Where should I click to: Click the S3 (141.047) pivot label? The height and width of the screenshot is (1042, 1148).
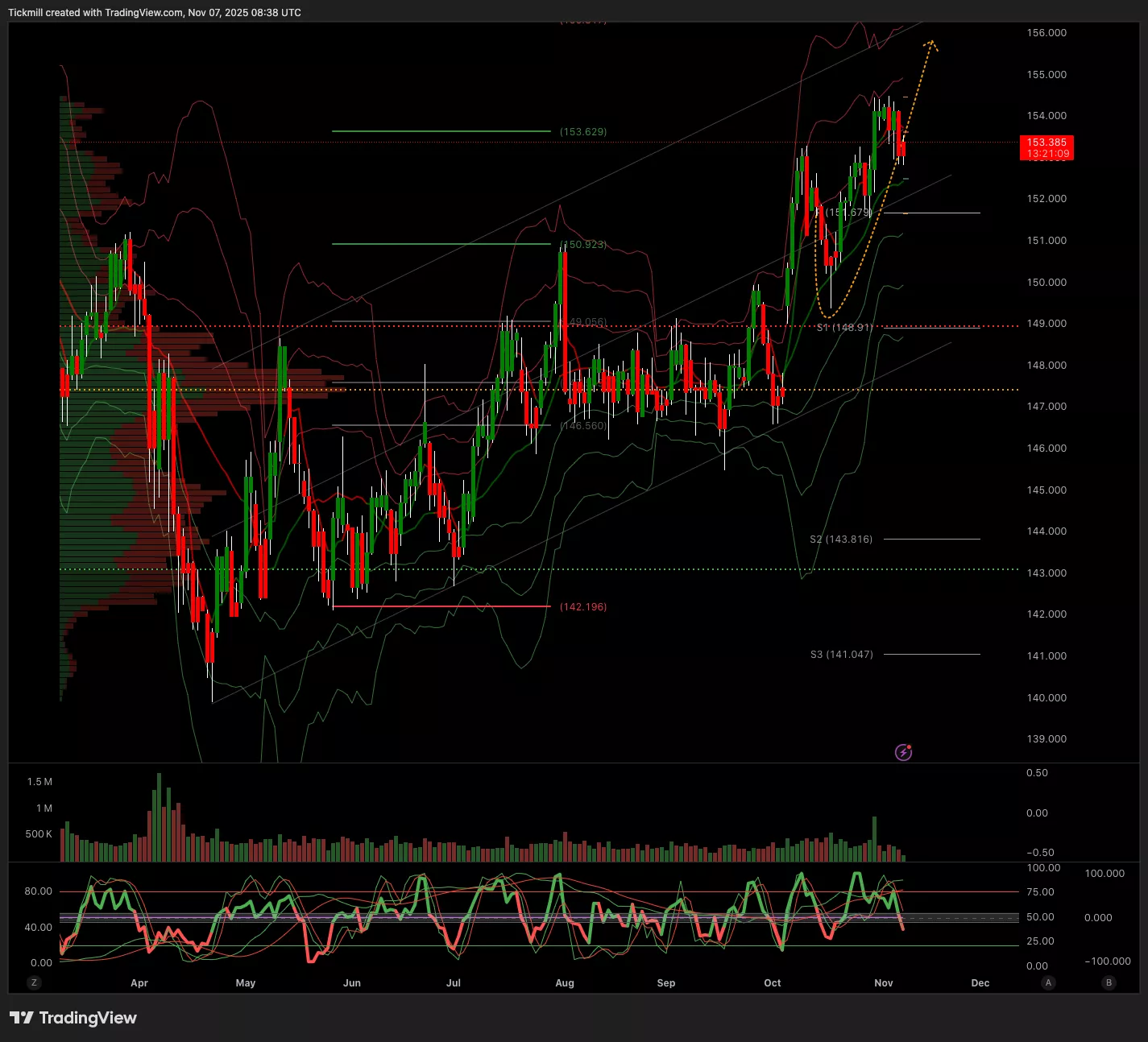point(841,654)
